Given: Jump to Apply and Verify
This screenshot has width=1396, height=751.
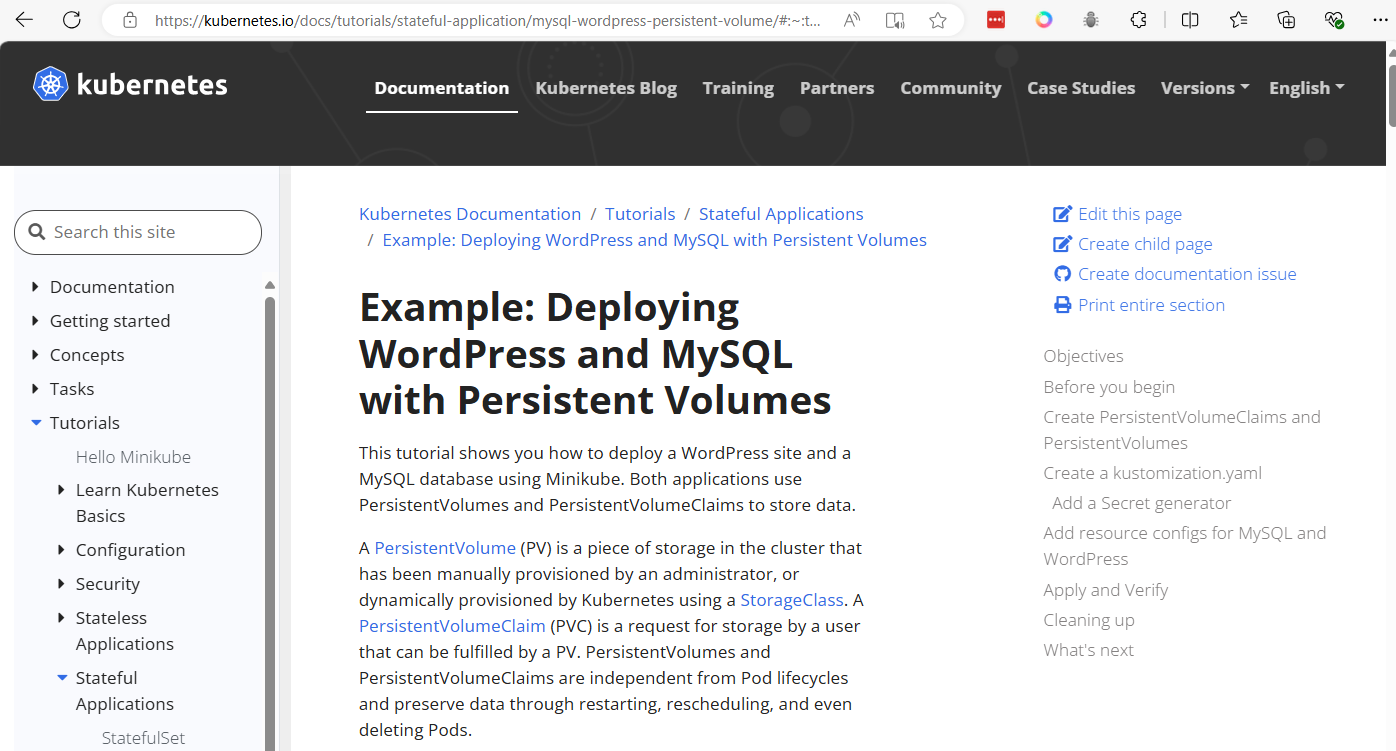Looking at the screenshot, I should tap(1105, 590).
